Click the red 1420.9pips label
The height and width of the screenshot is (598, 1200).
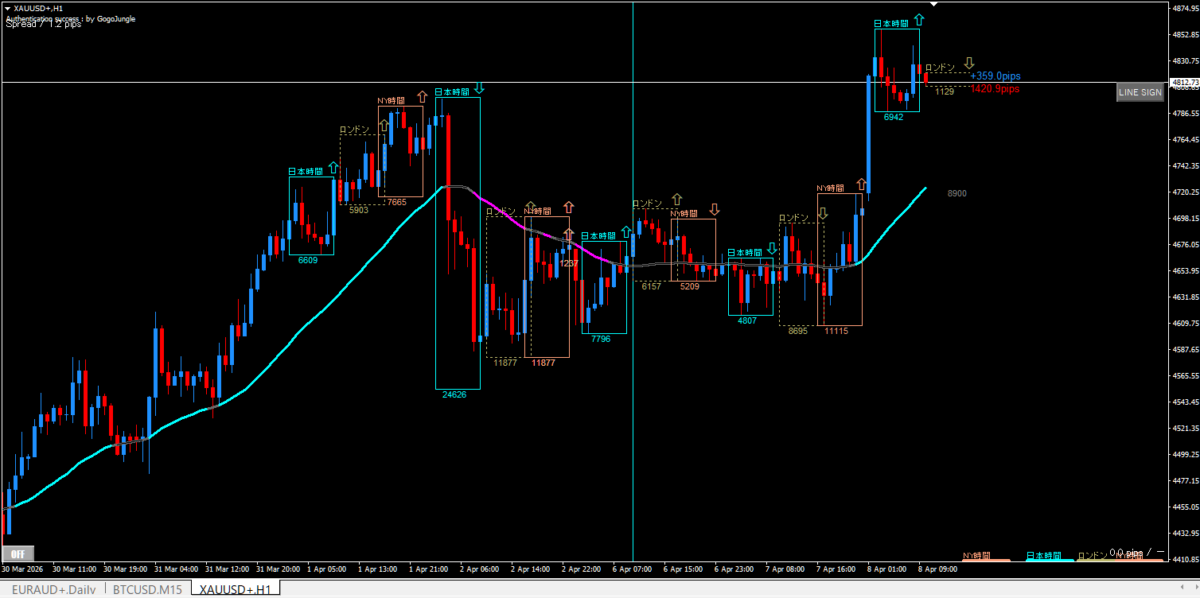(995, 89)
